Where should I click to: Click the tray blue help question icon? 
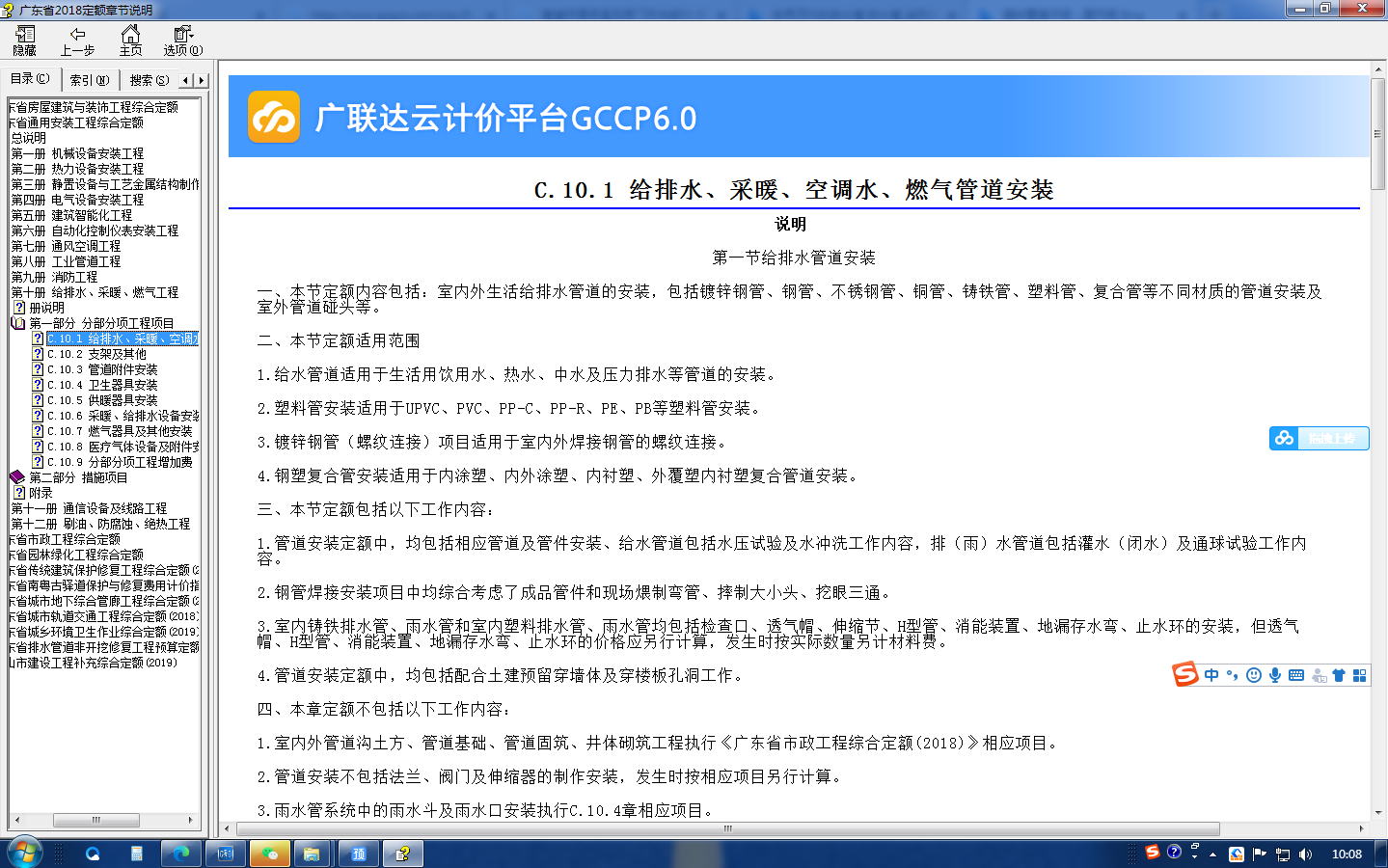(x=1174, y=853)
